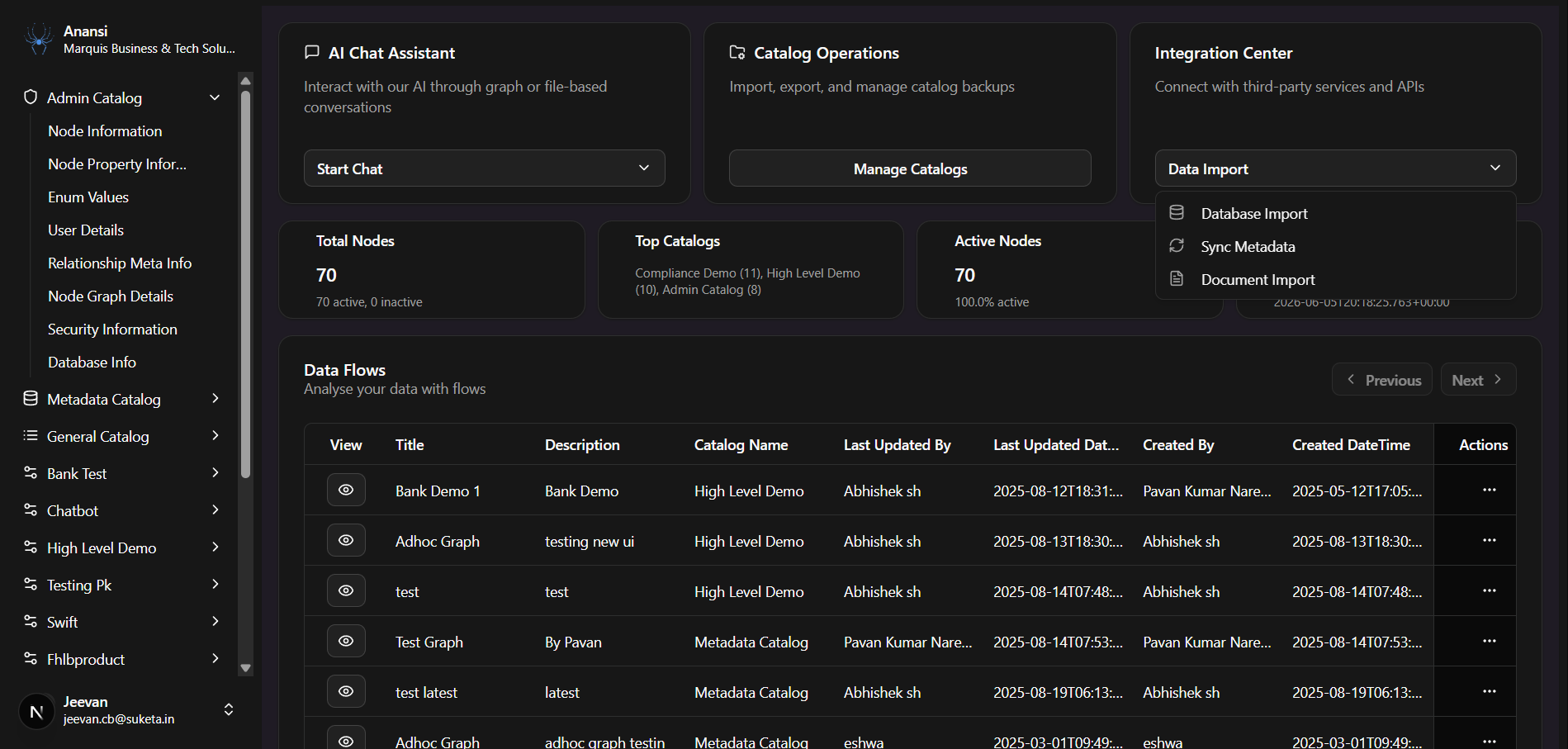Click the Swift flow icon
This screenshot has width=1568, height=749.
click(31, 622)
